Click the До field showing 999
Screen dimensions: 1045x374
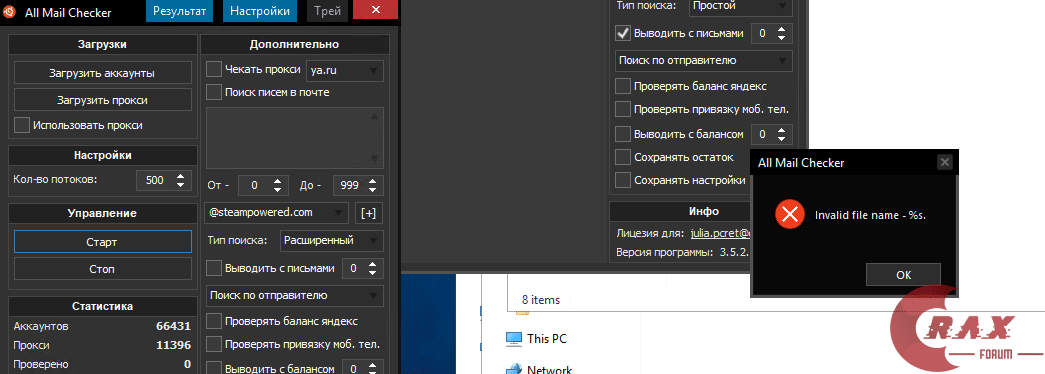tap(349, 185)
